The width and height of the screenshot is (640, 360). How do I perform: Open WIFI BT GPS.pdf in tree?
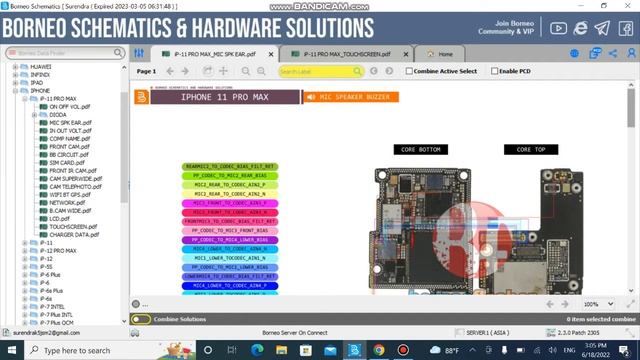point(70,195)
